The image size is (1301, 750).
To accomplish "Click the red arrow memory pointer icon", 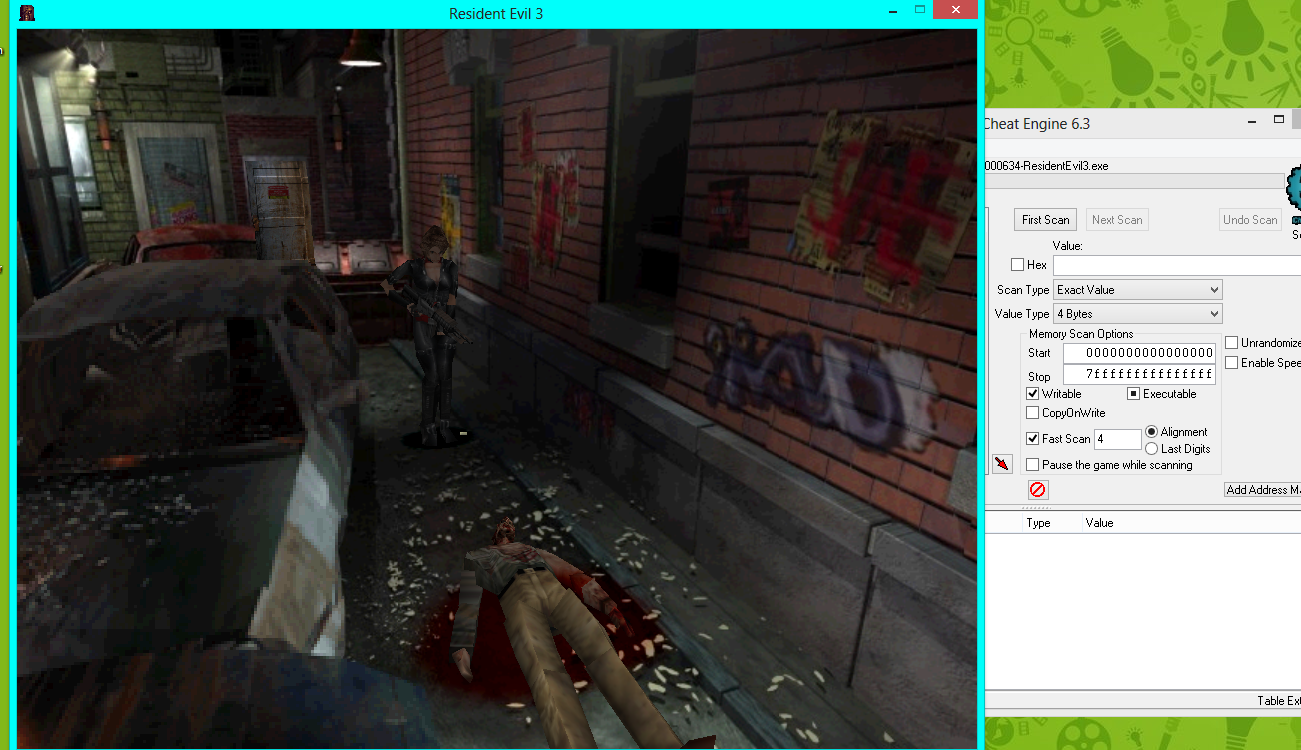I will [x=1001, y=462].
